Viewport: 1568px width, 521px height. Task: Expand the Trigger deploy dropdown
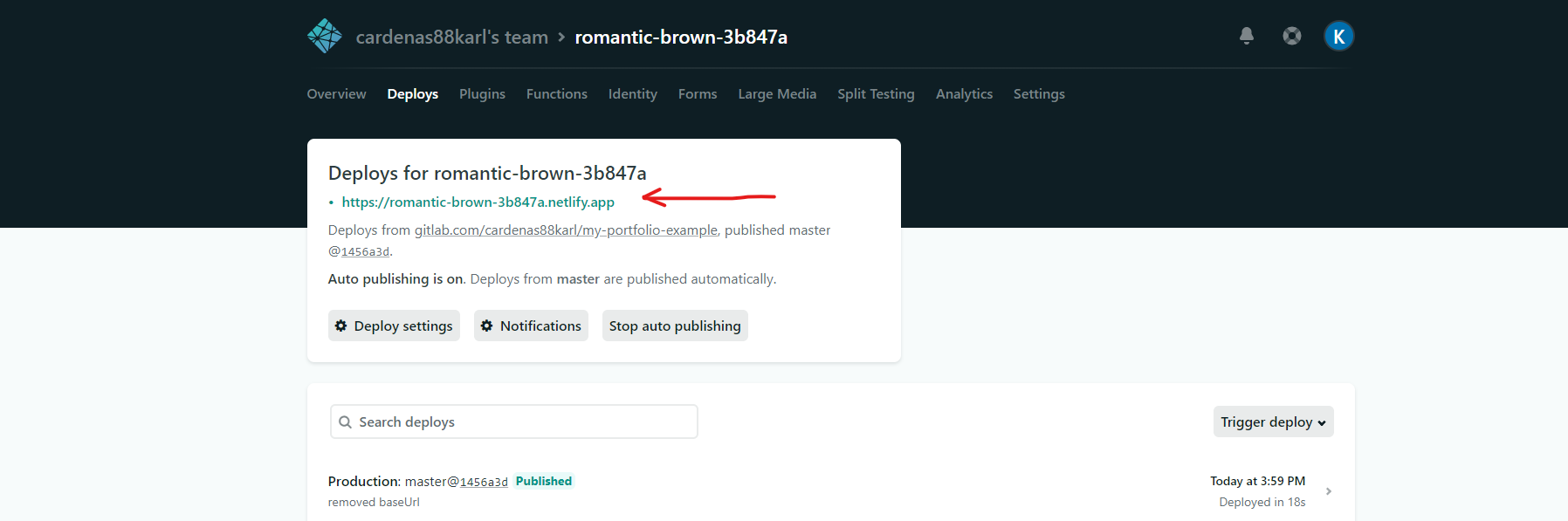[1273, 422]
